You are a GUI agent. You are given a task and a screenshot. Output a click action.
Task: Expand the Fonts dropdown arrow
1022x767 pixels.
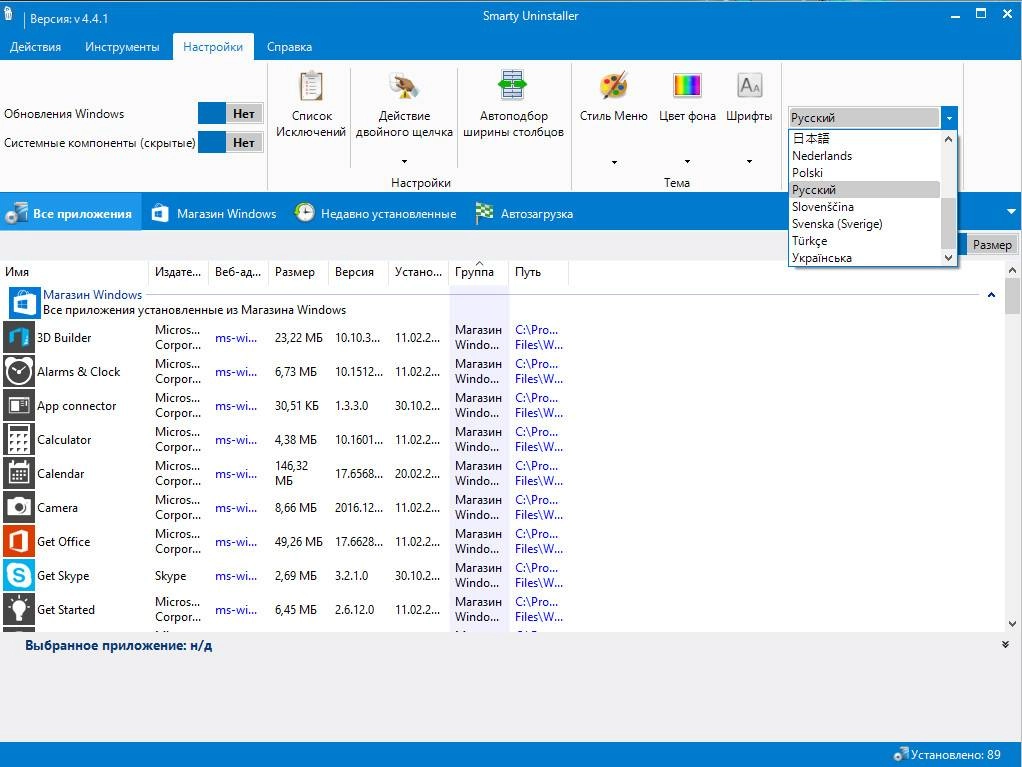pyautogui.click(x=749, y=161)
